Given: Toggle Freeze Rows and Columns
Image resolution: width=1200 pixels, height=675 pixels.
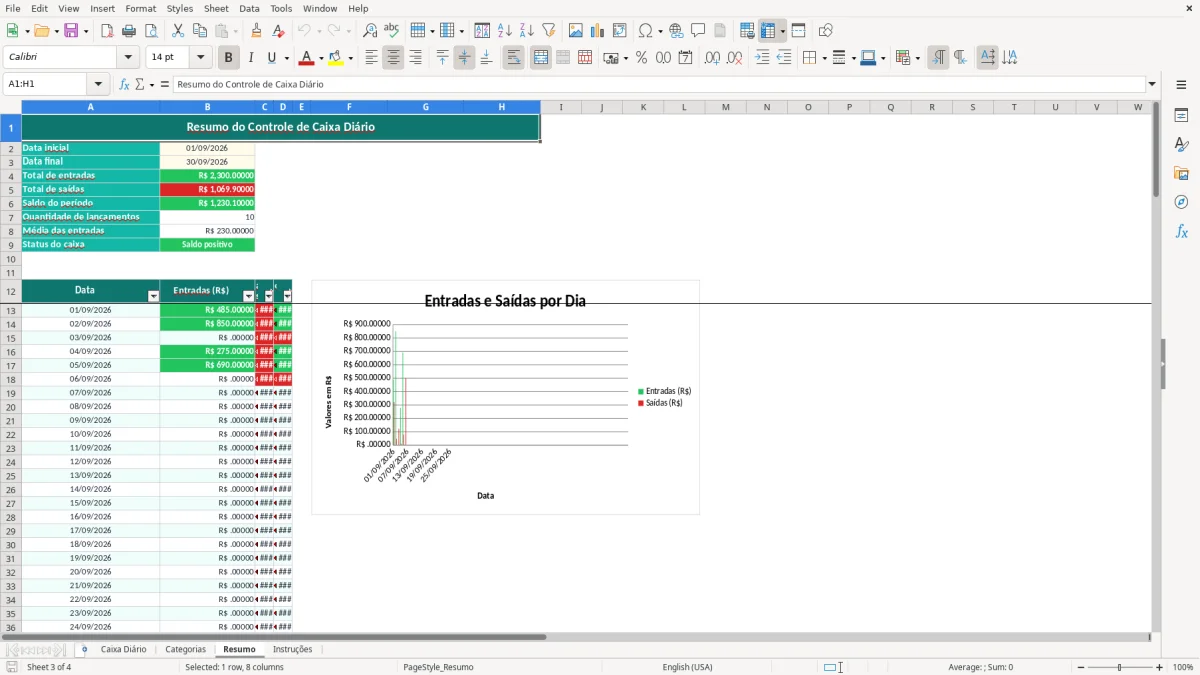Looking at the screenshot, I should pyautogui.click(x=768, y=31).
